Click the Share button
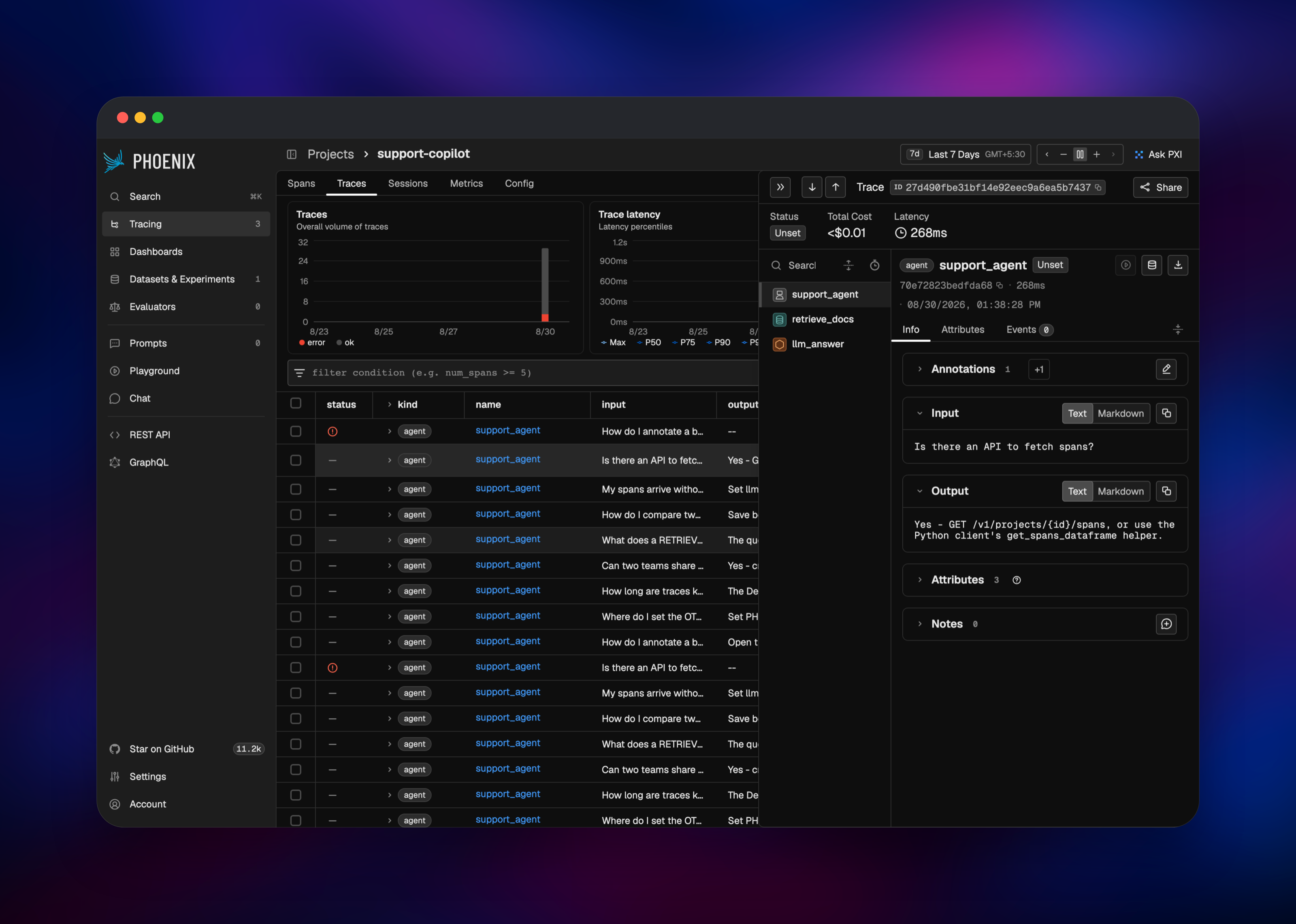Viewport: 1296px width, 924px height. (1160, 187)
